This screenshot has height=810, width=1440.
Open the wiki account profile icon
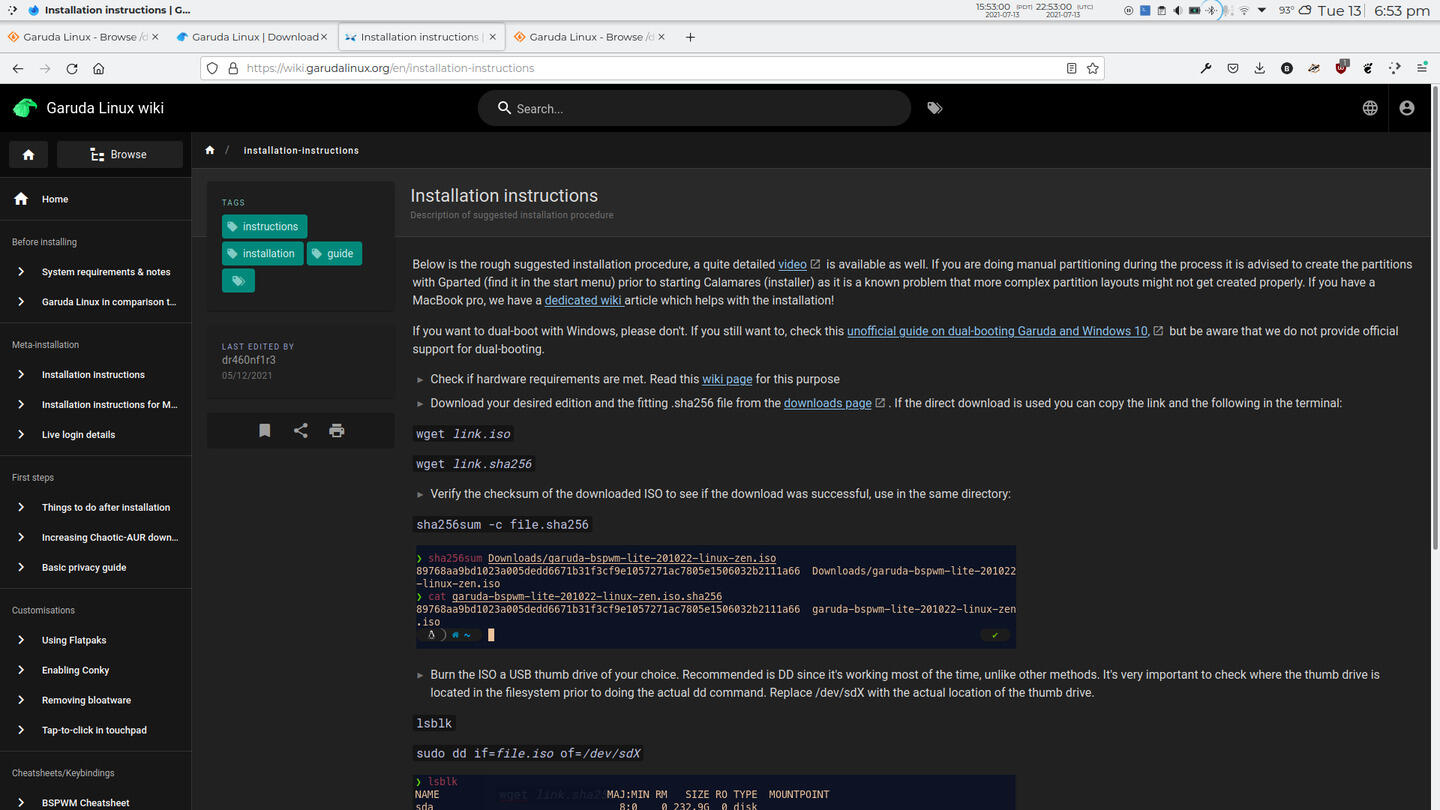click(x=1407, y=108)
